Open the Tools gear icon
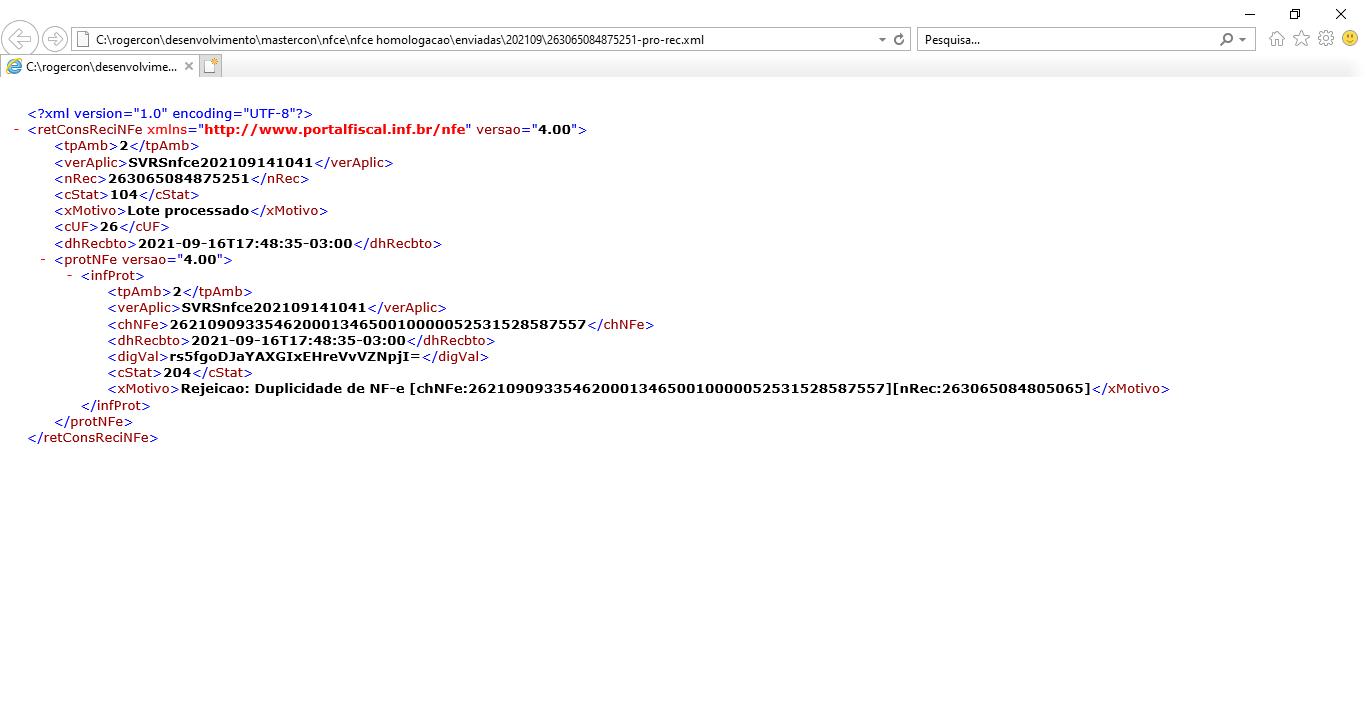Viewport: 1366px width, 728px height. tap(1326, 39)
